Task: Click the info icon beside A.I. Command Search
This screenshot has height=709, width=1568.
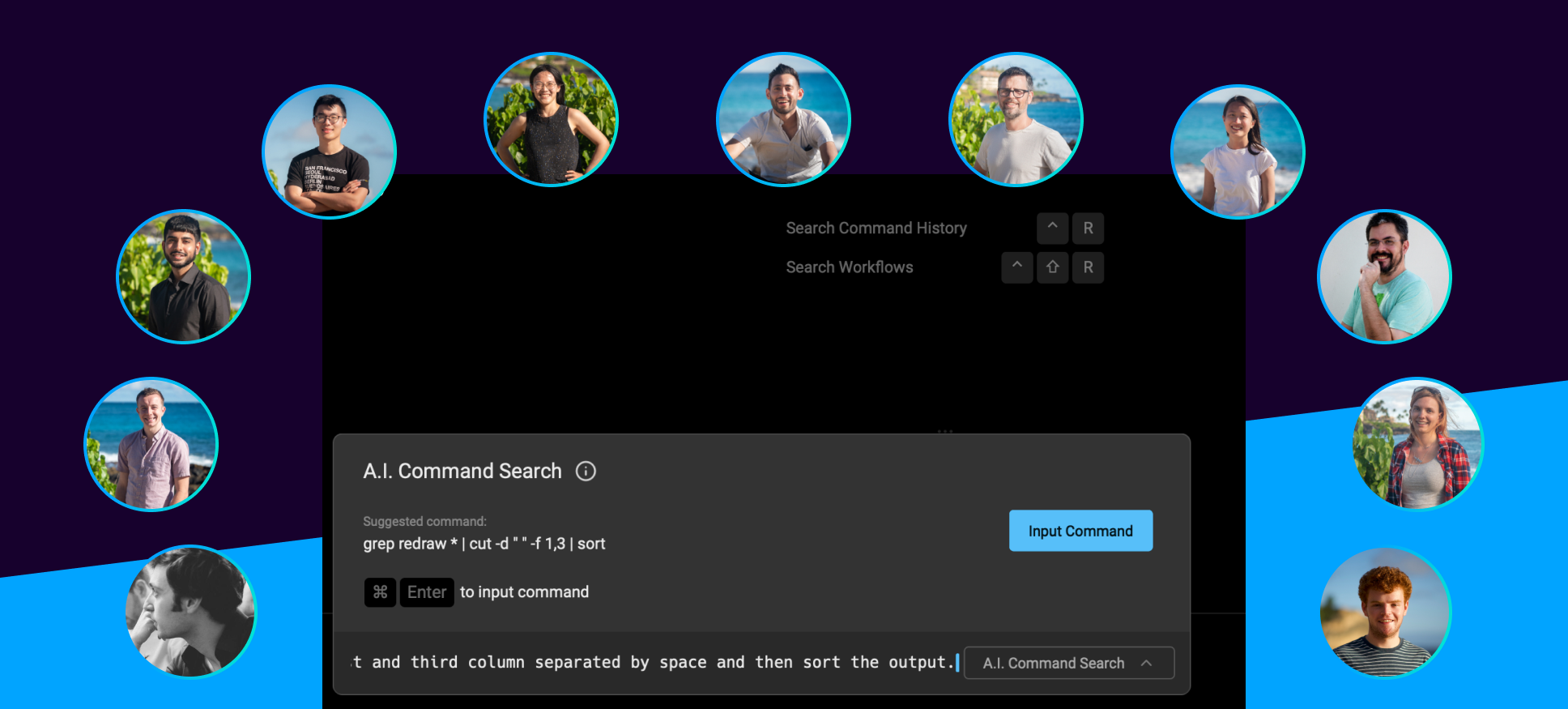Action: click(586, 471)
